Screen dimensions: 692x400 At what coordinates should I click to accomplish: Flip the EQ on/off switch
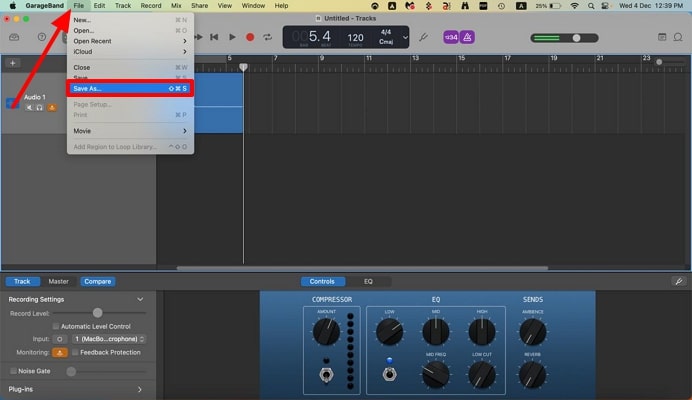[x=389, y=374]
